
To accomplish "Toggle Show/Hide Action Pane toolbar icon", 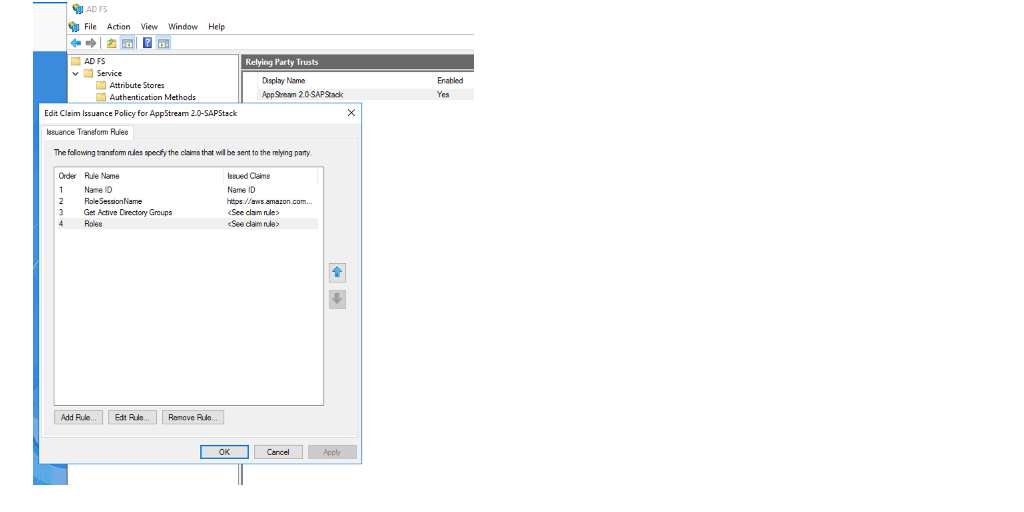I will (163, 43).
